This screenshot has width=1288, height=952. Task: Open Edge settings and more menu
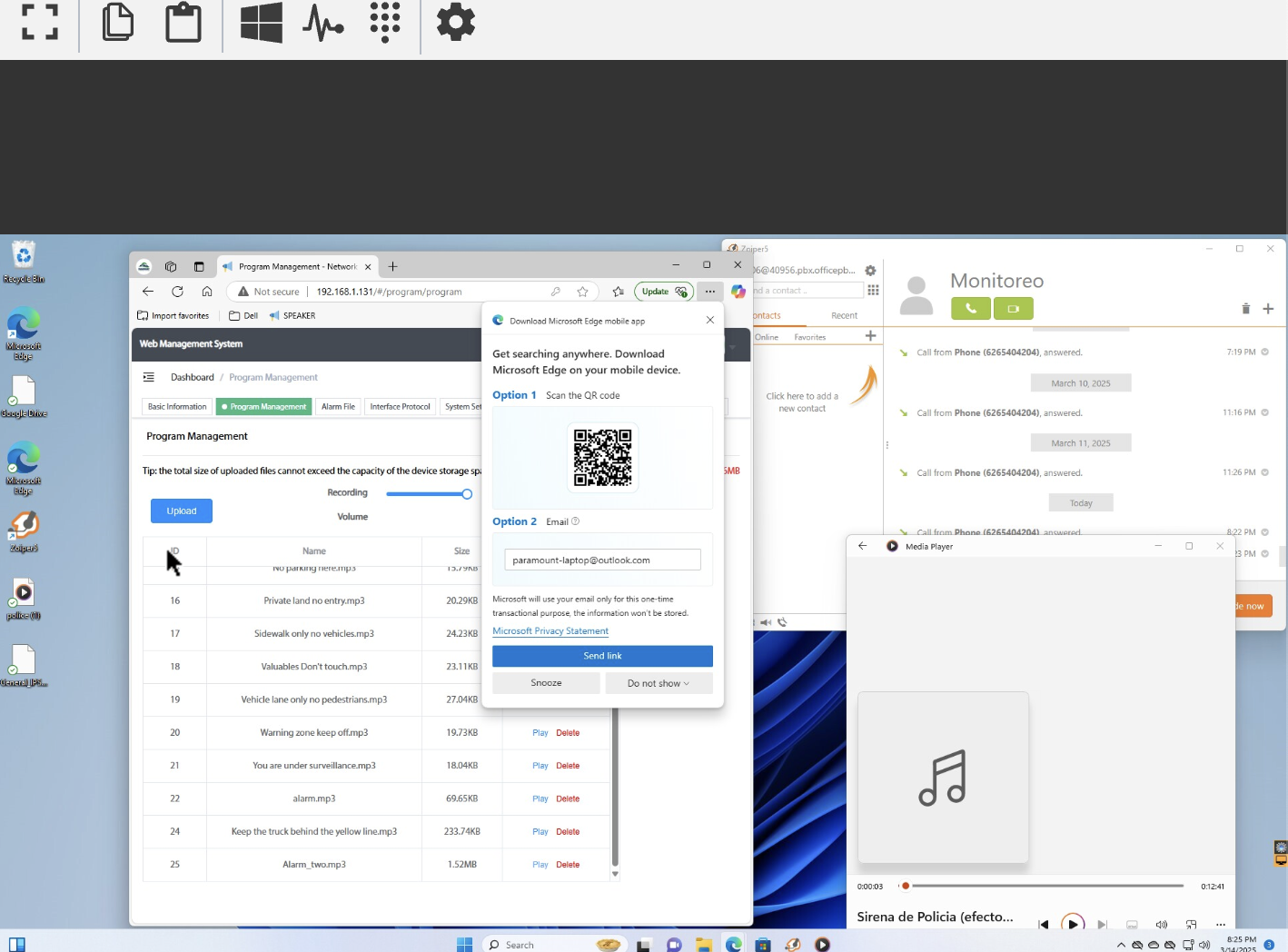point(709,292)
